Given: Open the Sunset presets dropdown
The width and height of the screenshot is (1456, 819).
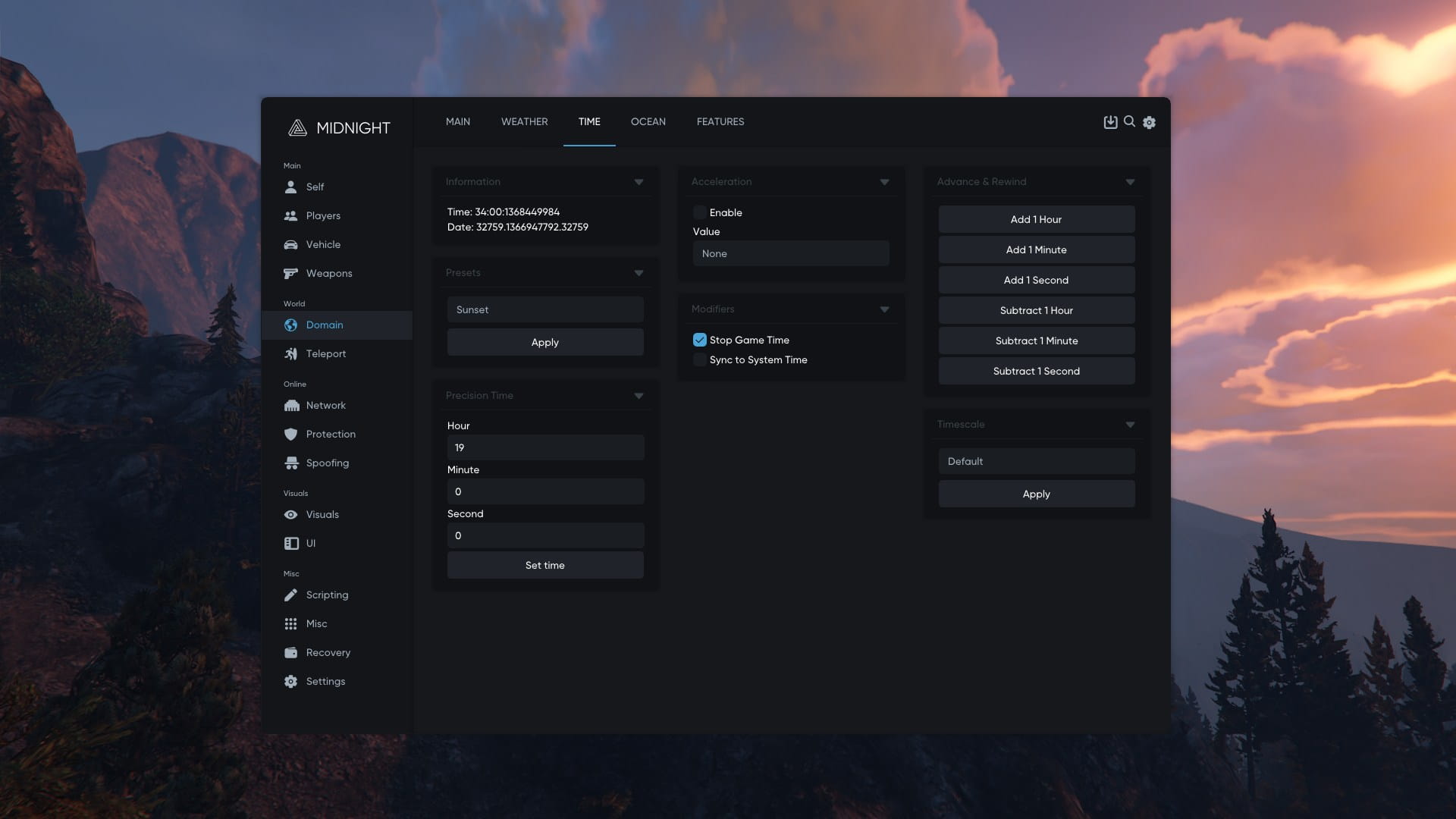Looking at the screenshot, I should point(544,309).
